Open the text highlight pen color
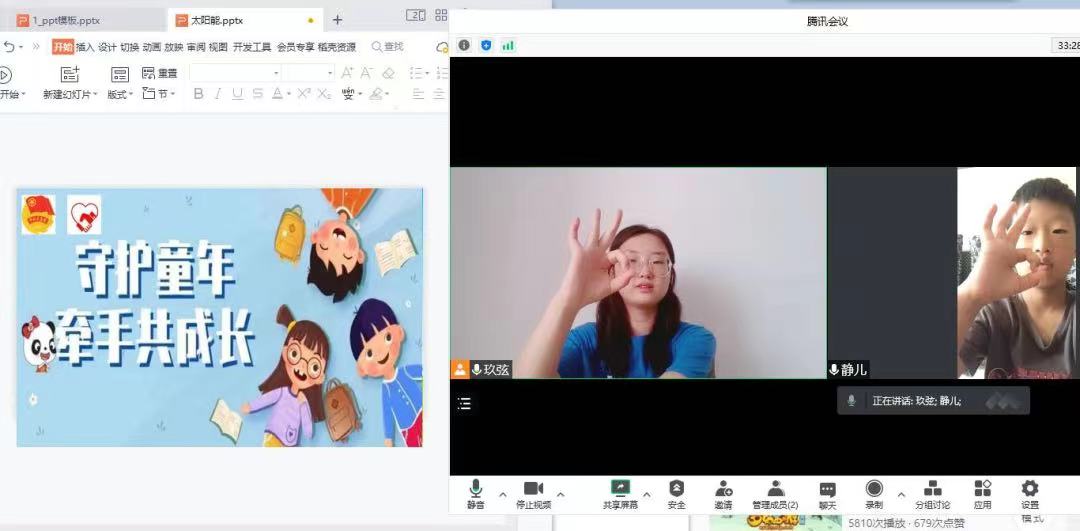The image size is (1080, 531). (x=376, y=94)
